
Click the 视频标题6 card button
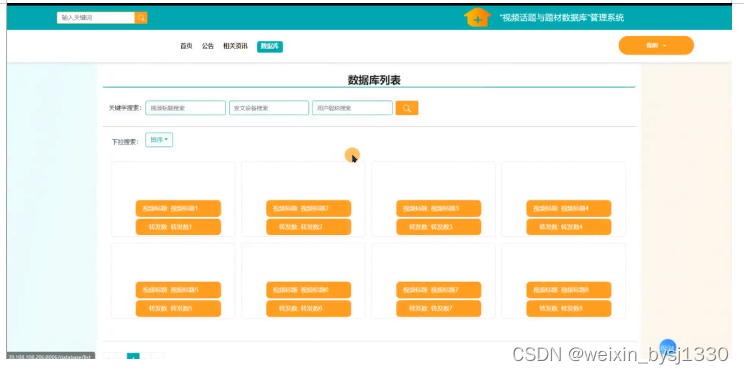[308, 290]
